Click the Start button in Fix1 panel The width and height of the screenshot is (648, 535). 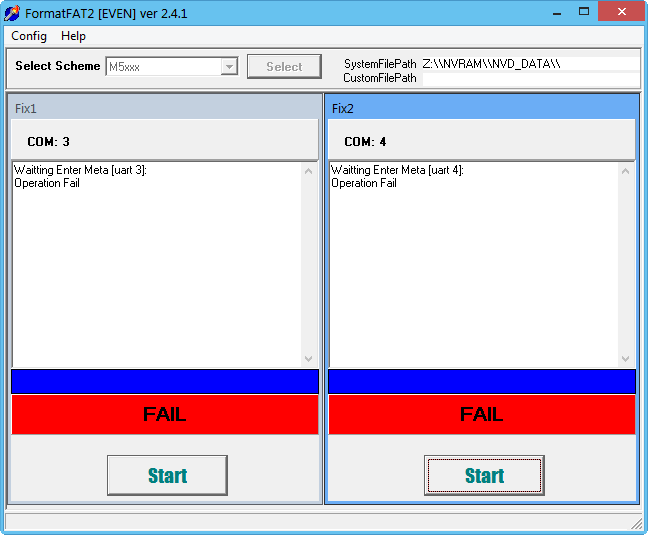coord(167,475)
